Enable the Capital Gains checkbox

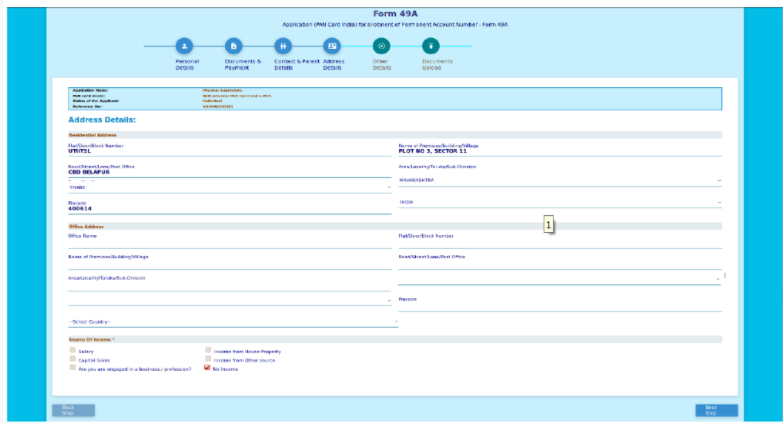73,359
